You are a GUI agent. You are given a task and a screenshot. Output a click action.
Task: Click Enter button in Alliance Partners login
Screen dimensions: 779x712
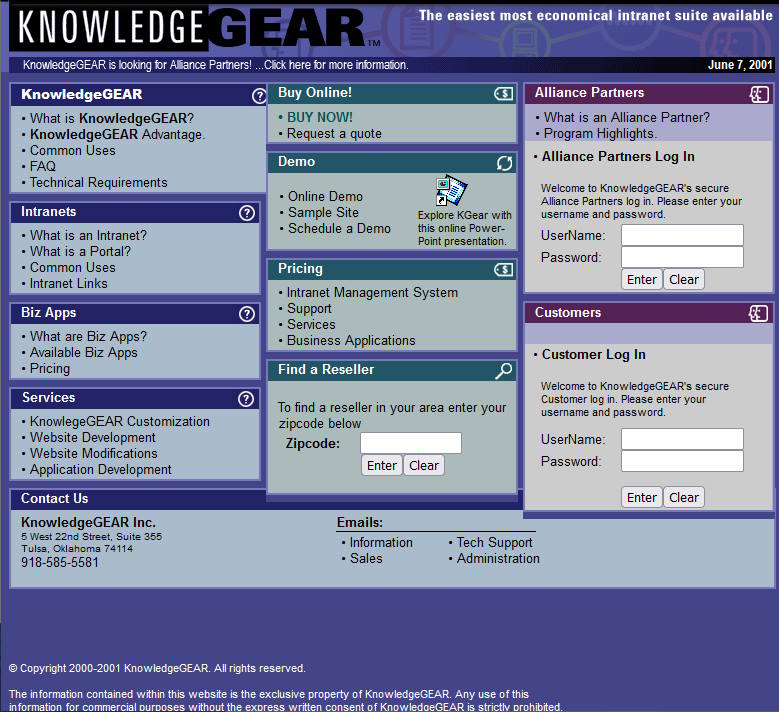point(641,280)
